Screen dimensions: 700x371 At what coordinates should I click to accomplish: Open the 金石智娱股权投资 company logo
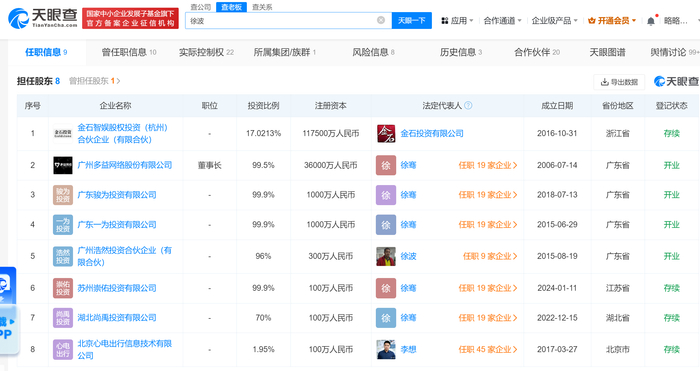[x=63, y=133]
